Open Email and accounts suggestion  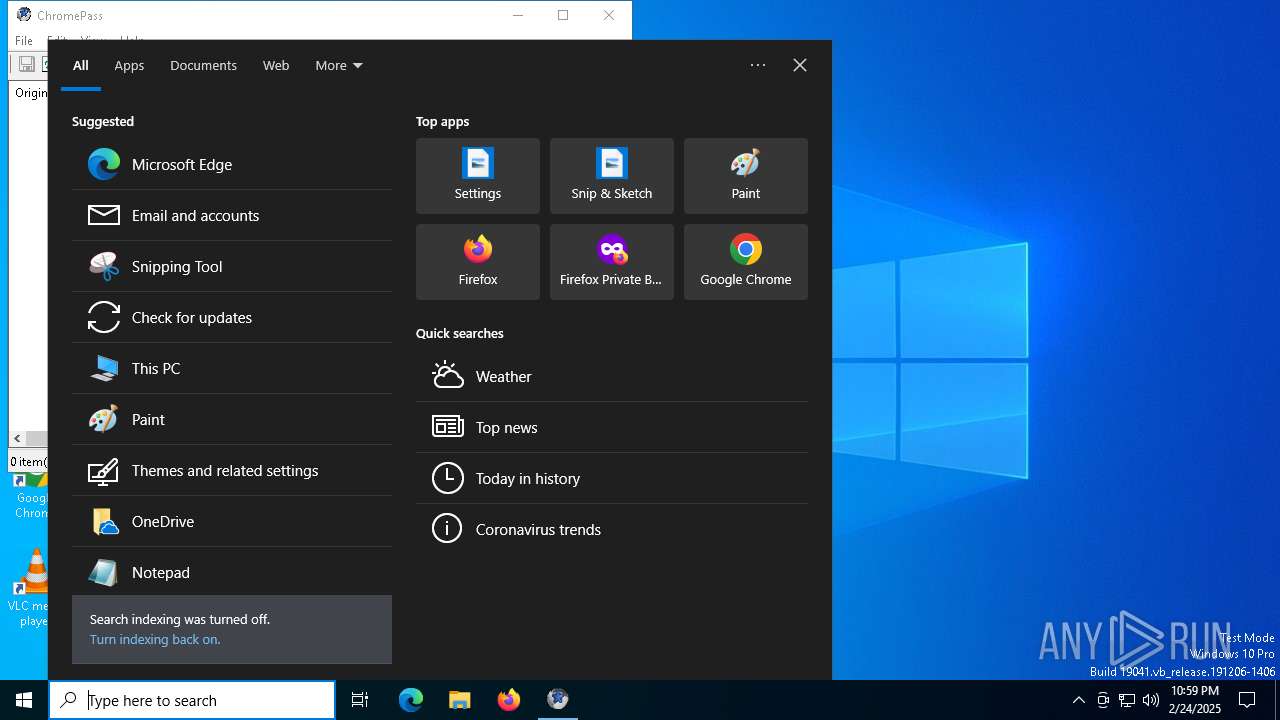[232, 215]
